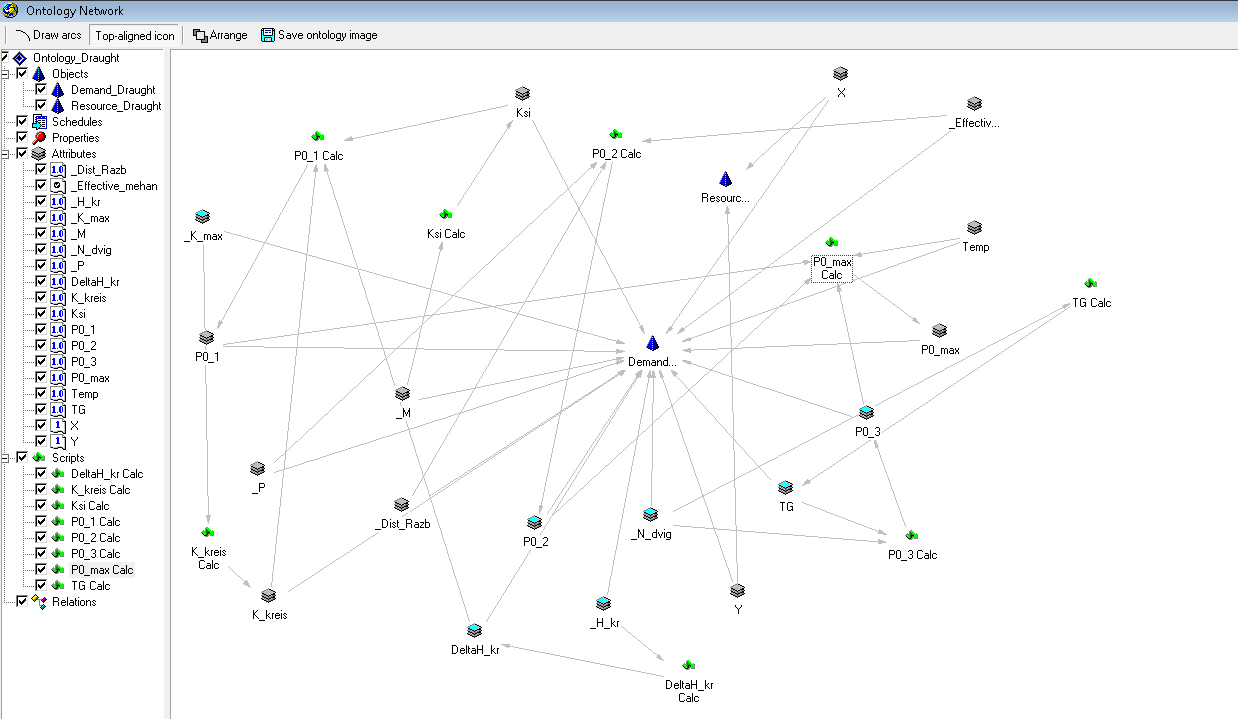This screenshot has width=1238, height=719.
Task: Select the P0_max Calc script node
Action: (x=832, y=243)
